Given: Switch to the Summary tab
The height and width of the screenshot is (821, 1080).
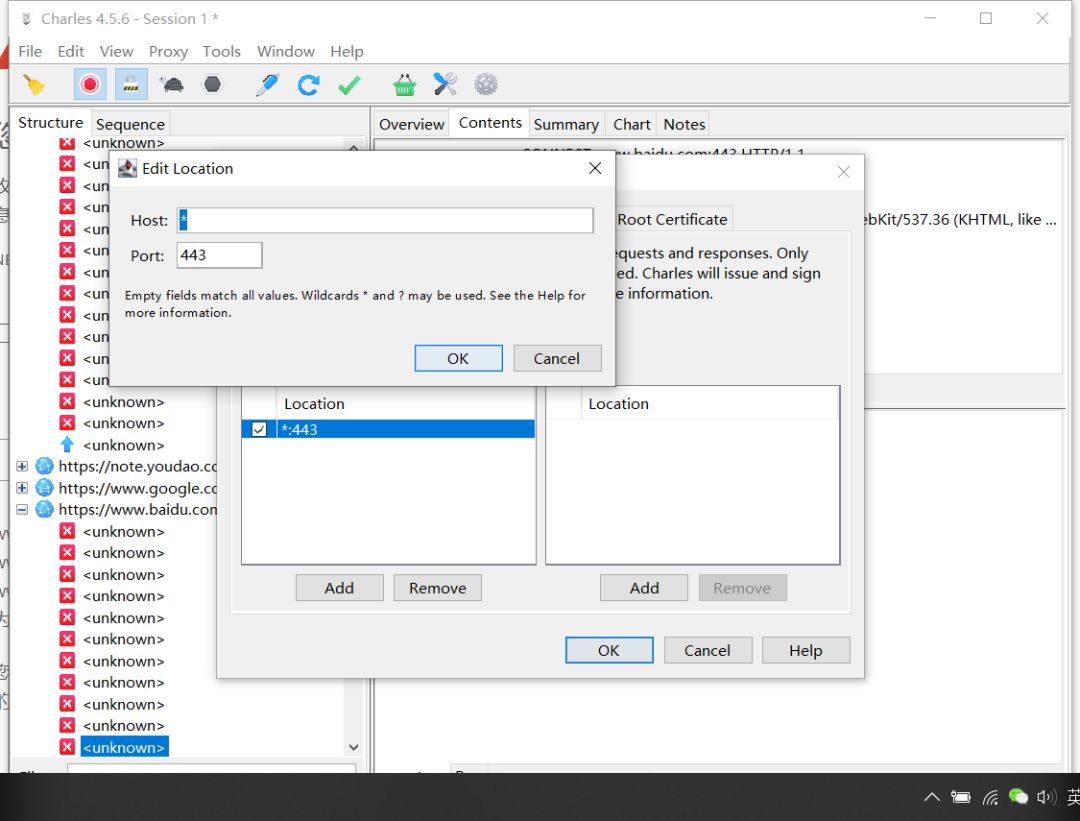Looking at the screenshot, I should (565, 124).
